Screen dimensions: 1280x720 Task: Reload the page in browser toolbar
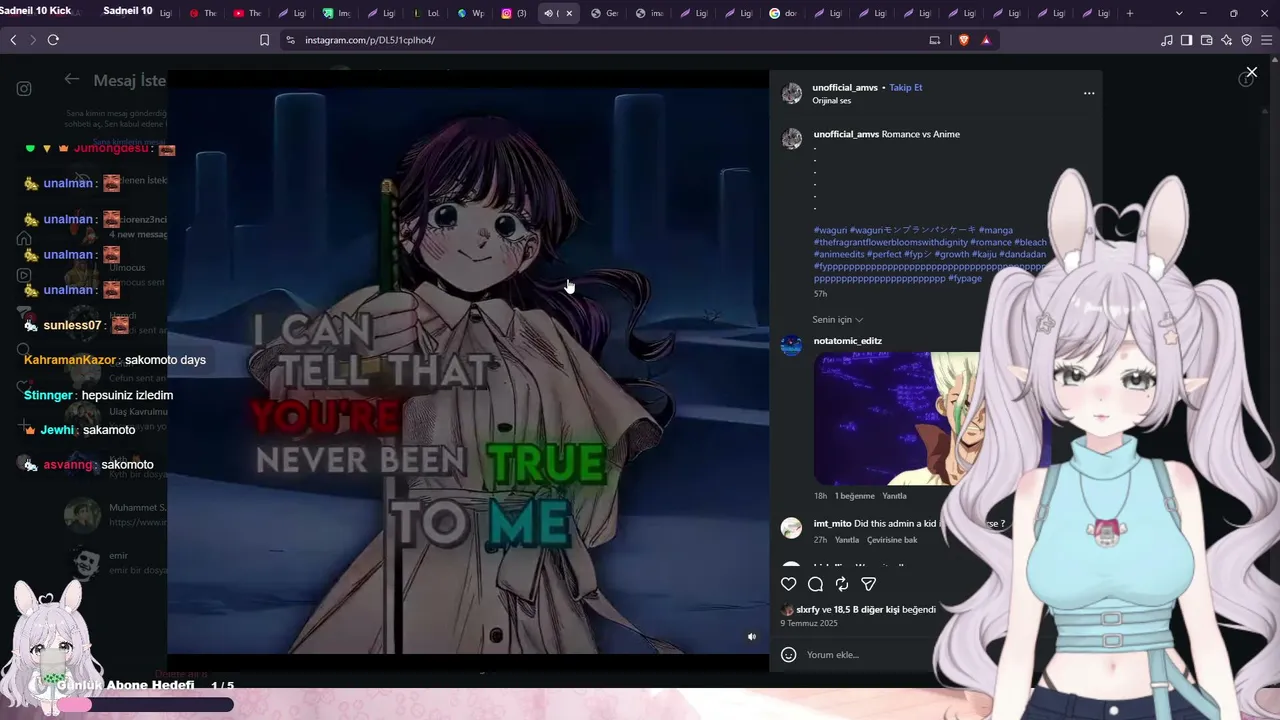tap(53, 40)
